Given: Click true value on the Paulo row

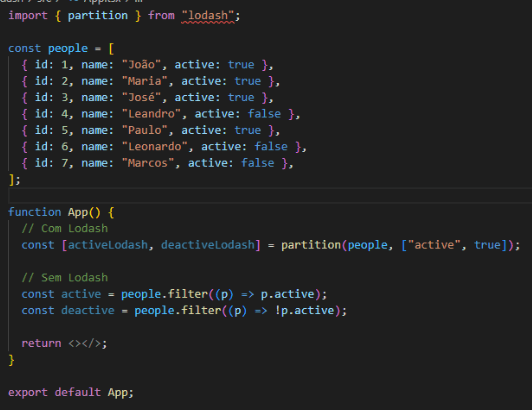Looking at the screenshot, I should (248, 130).
